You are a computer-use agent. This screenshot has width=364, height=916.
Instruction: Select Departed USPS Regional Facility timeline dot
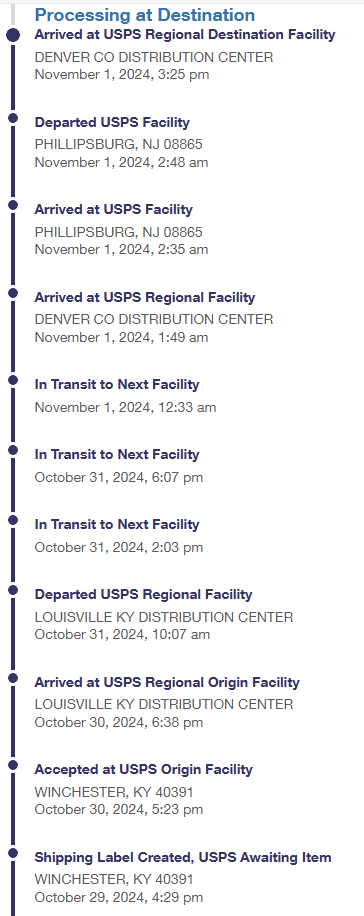tap(13, 591)
